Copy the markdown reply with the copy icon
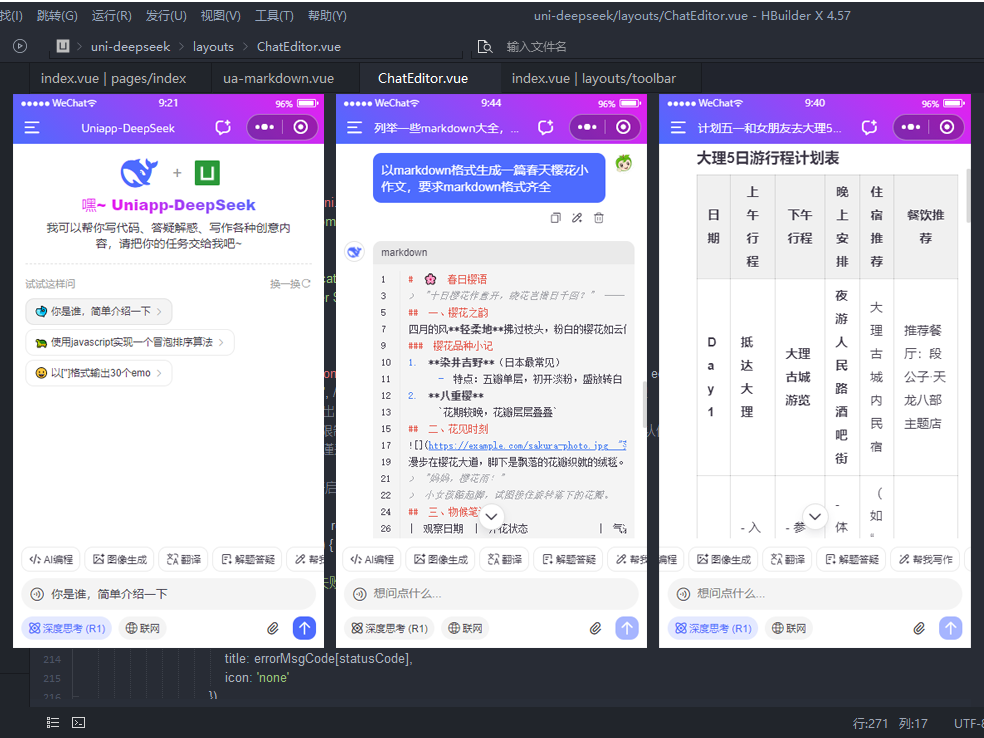The width and height of the screenshot is (984, 738). pos(555,218)
